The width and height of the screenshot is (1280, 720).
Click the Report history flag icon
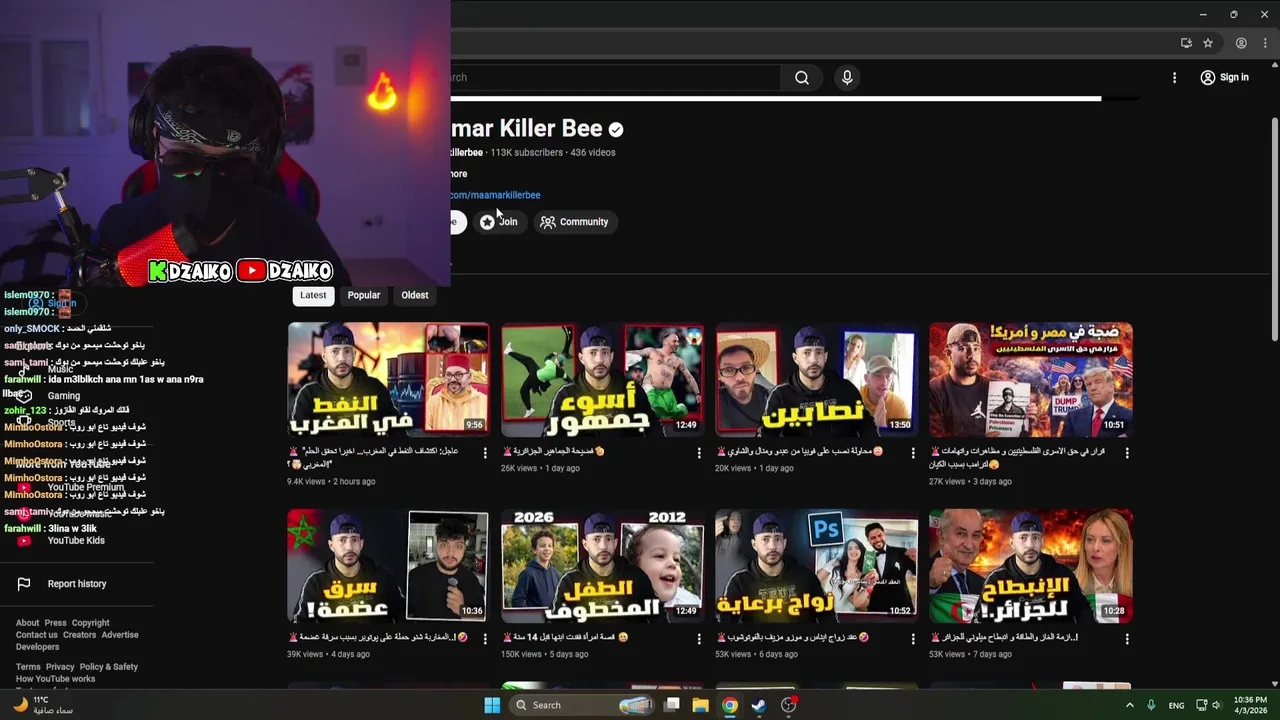point(24,584)
